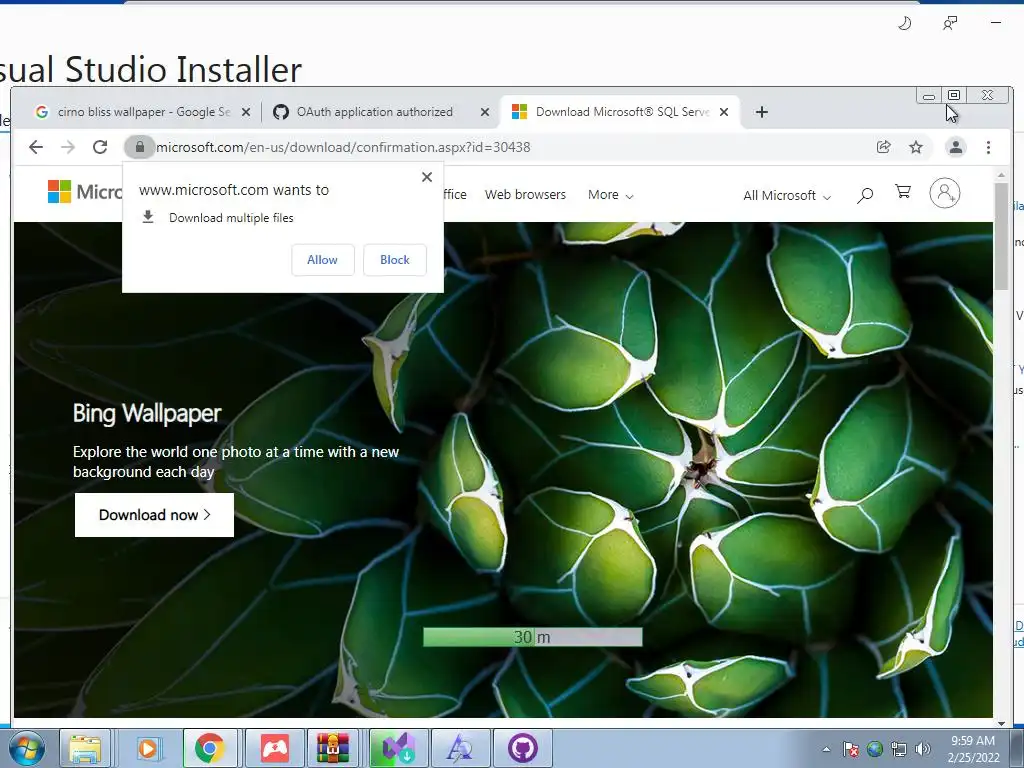Open GitHub Desktop from taskbar

pos(522,748)
